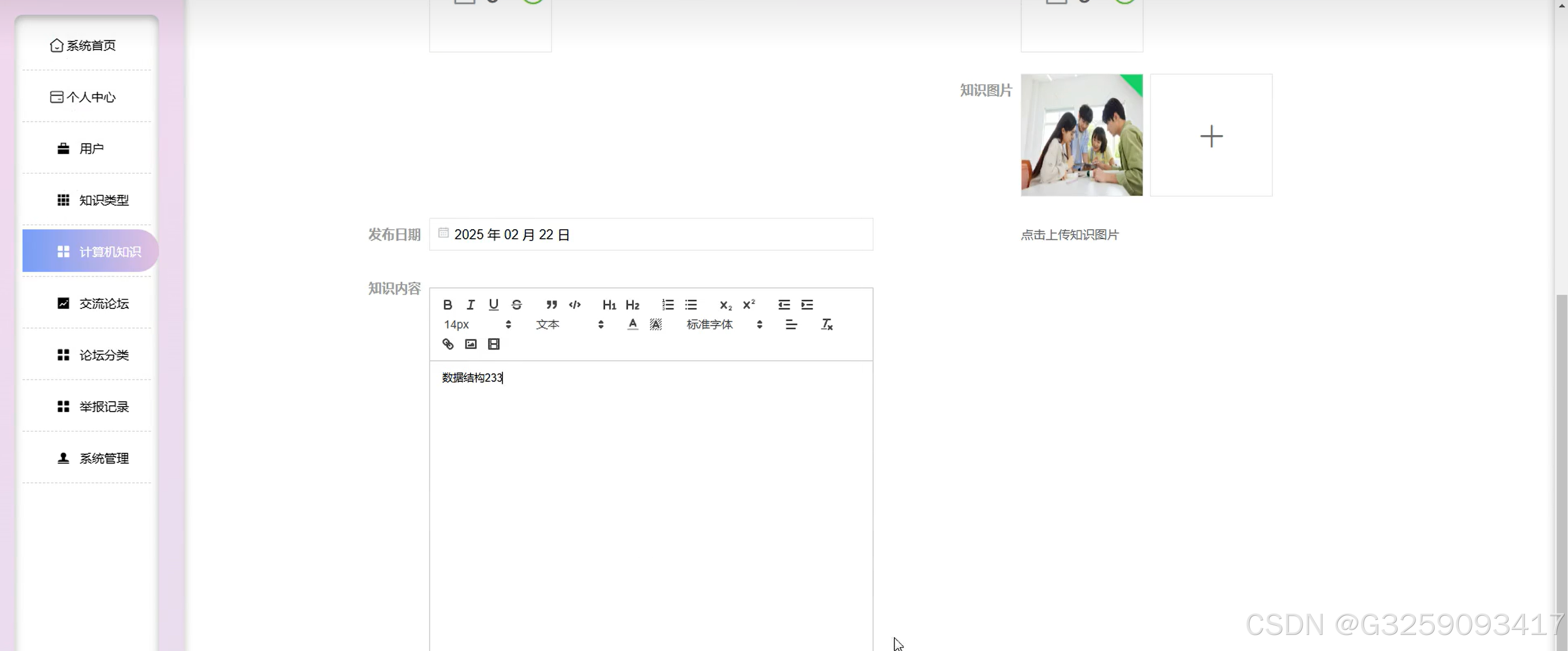1568x651 pixels.
Task: Toggle underline formatting button
Action: (493, 304)
